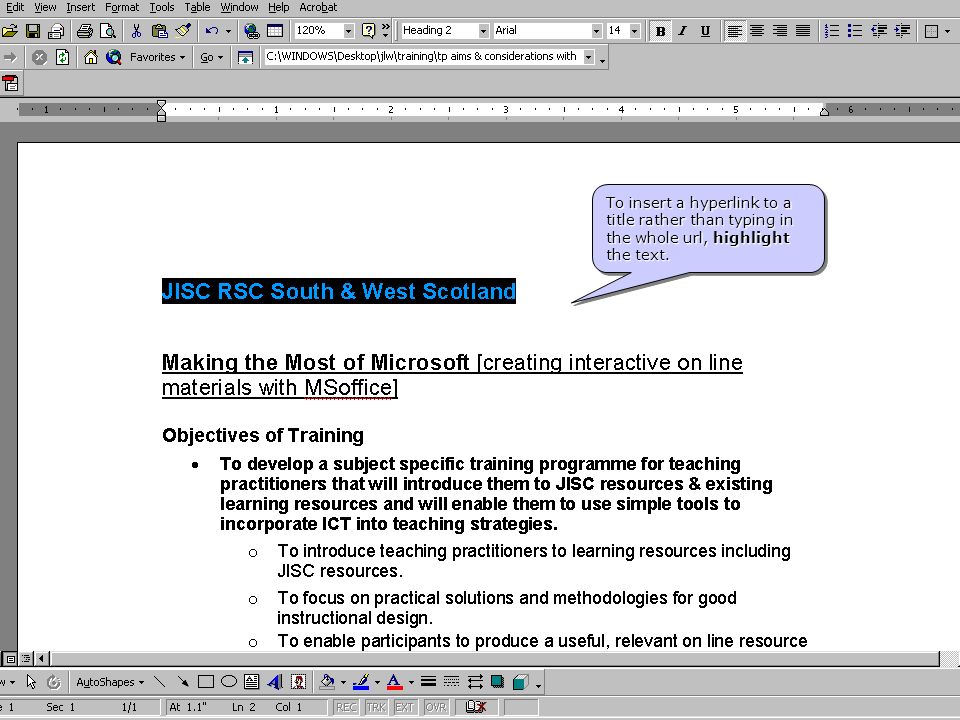Go to the Start Page home icon
This screenshot has width=960, height=720.
(91, 58)
